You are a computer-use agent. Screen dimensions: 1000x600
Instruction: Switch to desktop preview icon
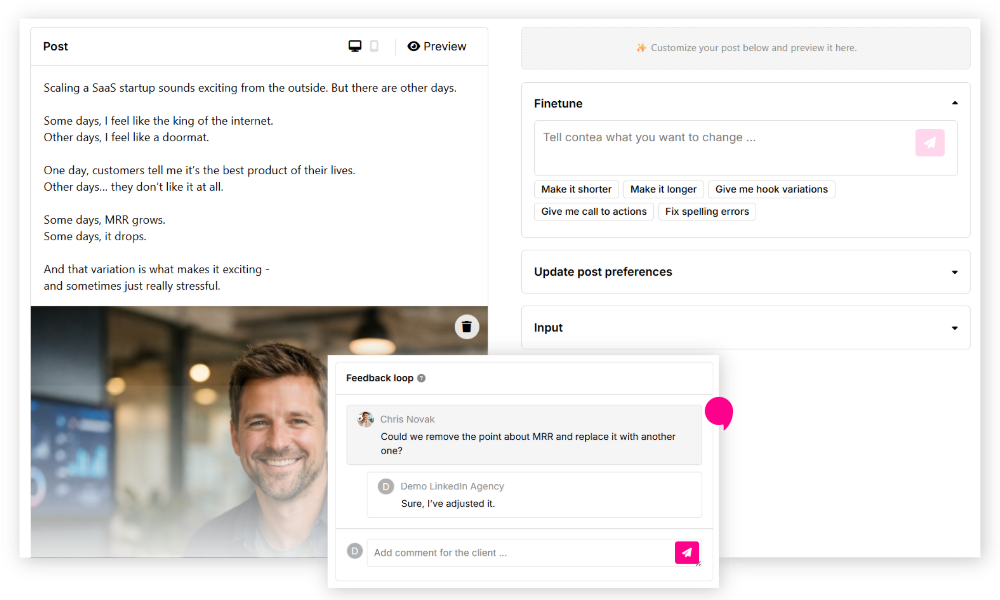[355, 46]
